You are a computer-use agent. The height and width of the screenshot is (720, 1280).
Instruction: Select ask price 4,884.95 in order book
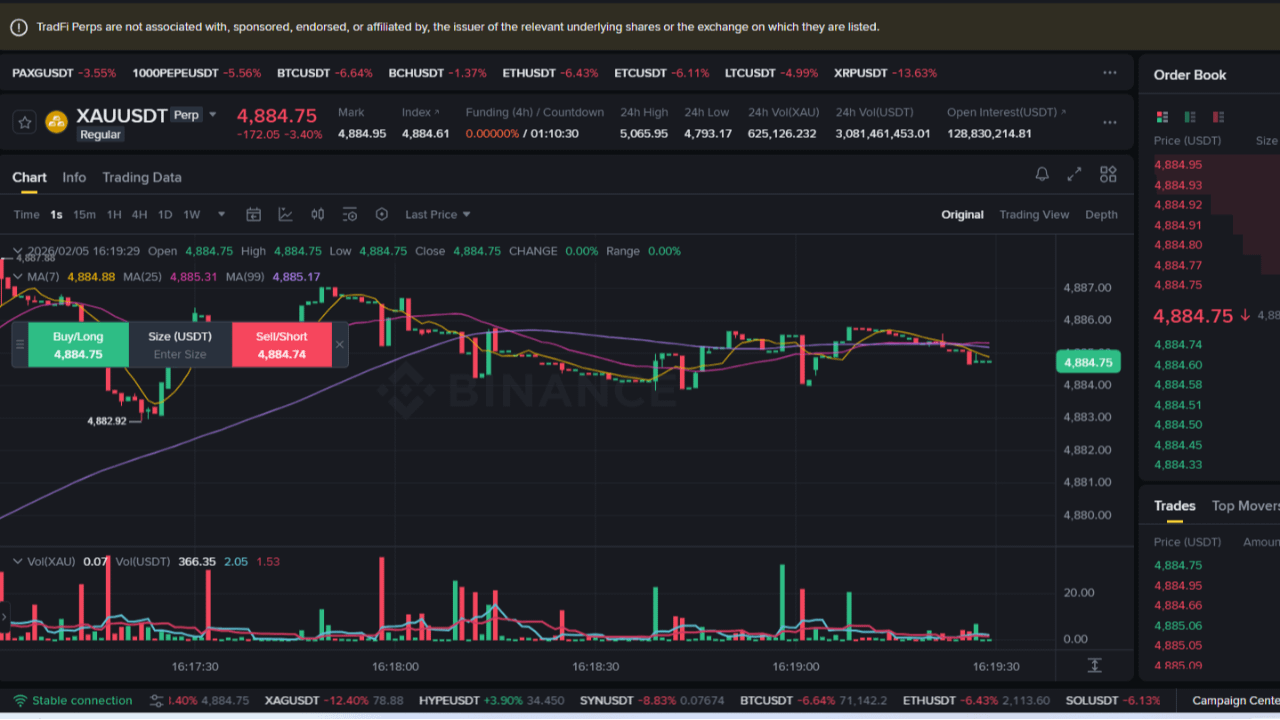1178,165
